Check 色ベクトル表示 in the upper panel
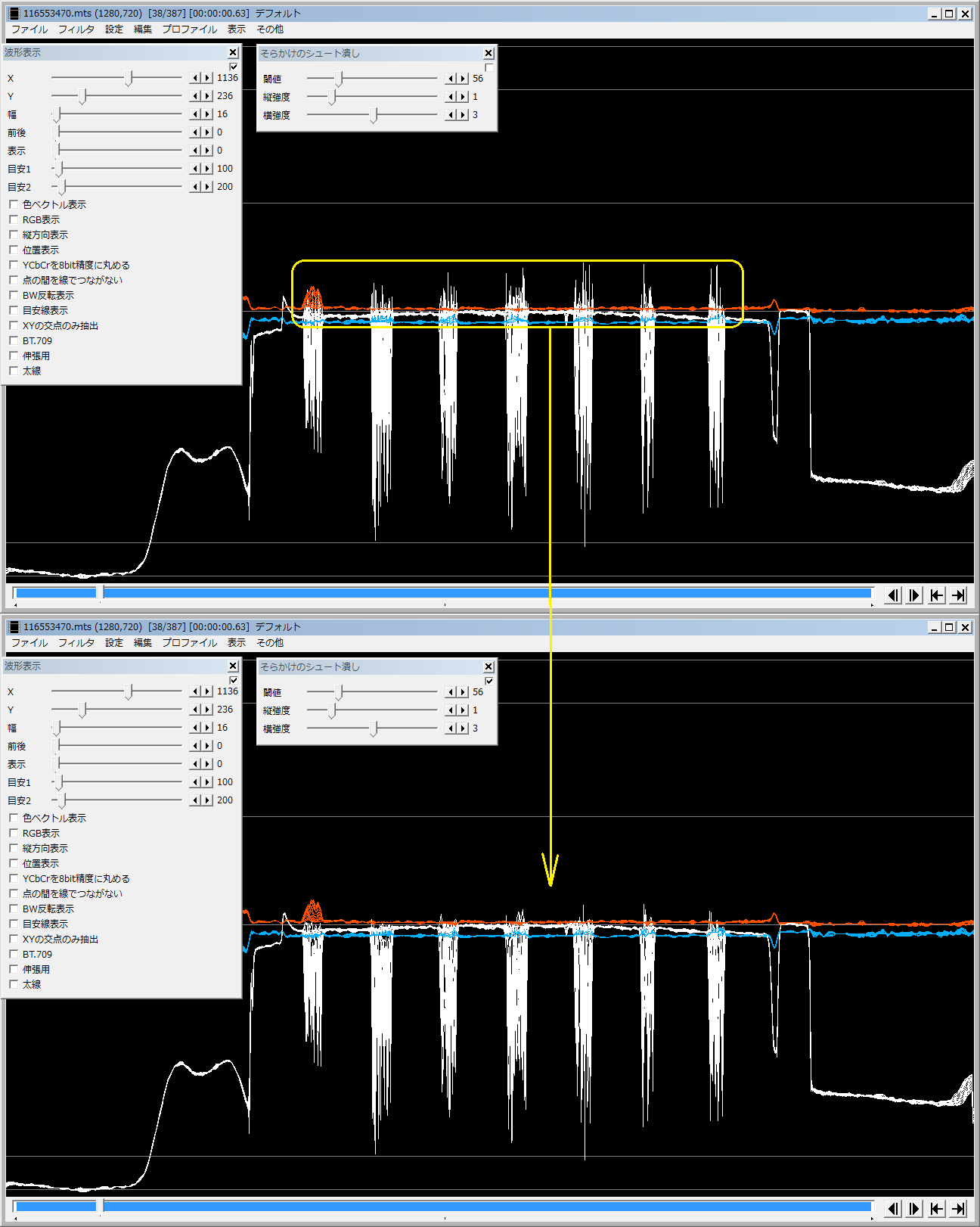980x1227 pixels. coord(14,204)
